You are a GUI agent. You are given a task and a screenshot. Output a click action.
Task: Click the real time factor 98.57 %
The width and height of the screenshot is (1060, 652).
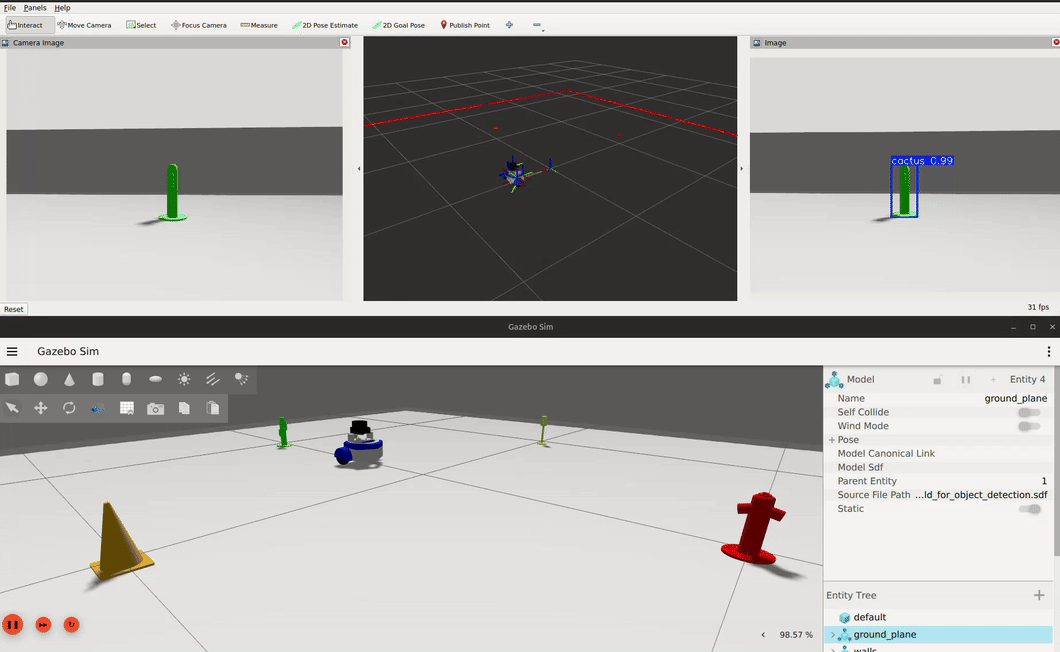(796, 635)
